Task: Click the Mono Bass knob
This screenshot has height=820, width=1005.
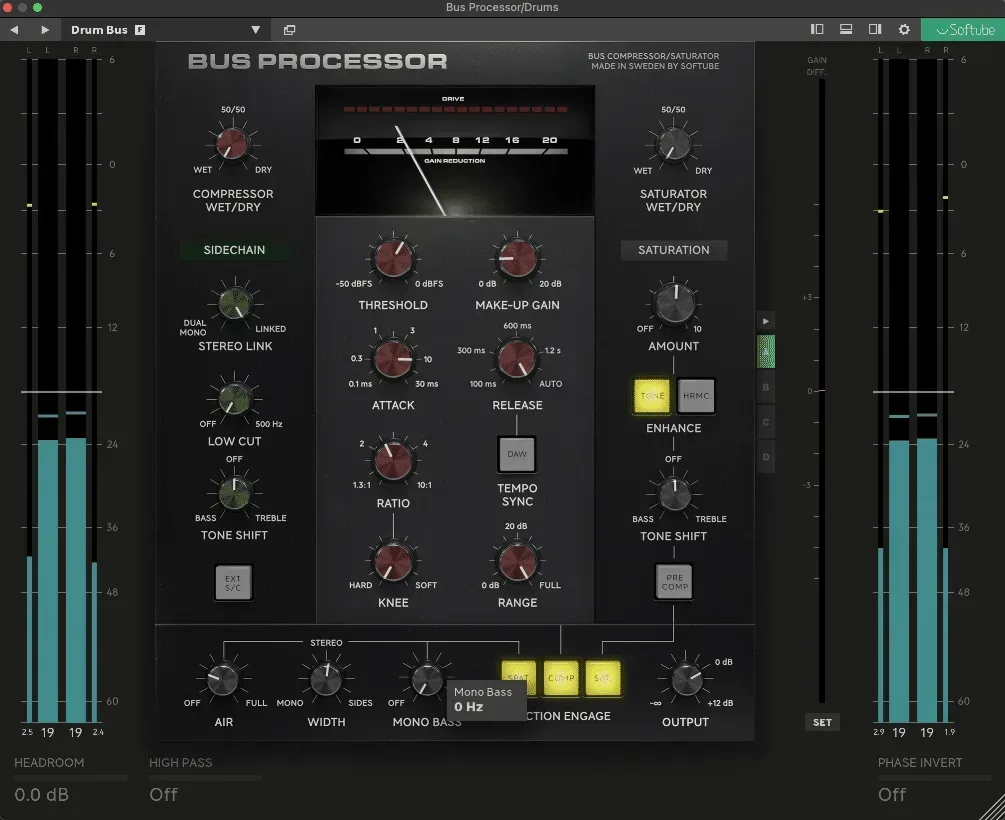Action: click(x=426, y=679)
